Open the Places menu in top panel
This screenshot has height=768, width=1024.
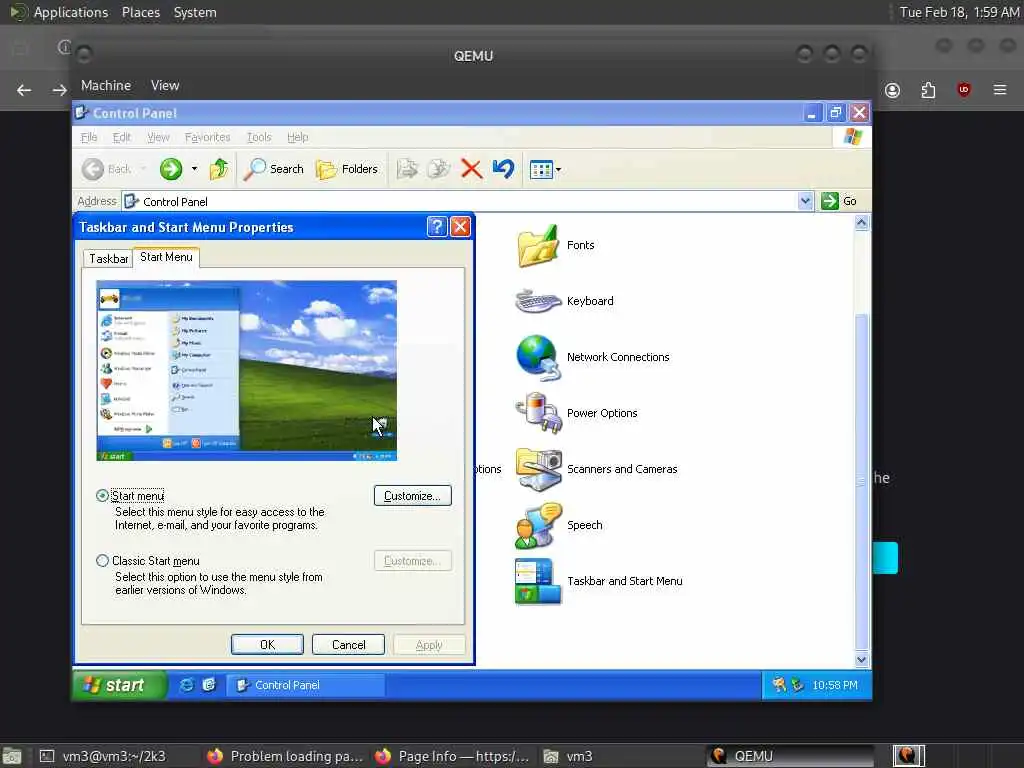click(140, 12)
